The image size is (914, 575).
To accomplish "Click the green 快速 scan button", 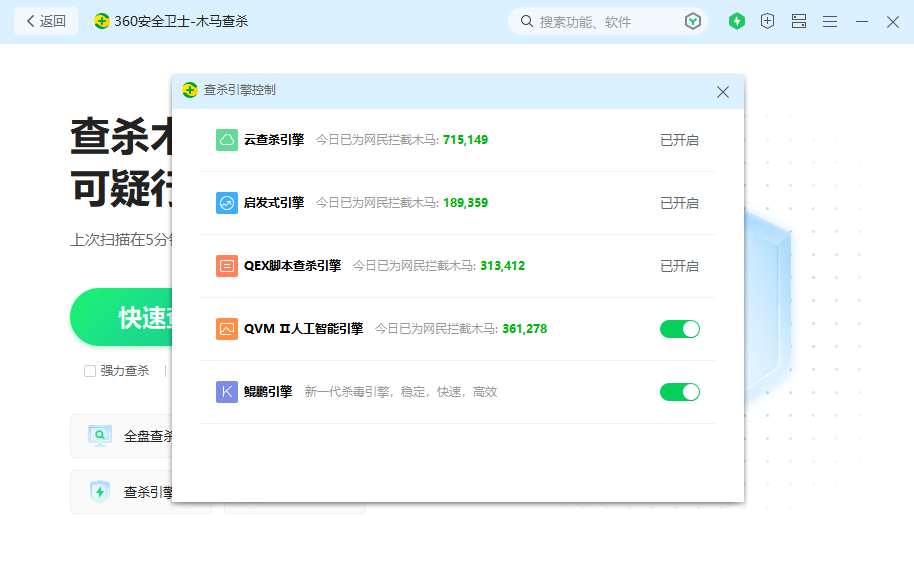I will (x=121, y=317).
